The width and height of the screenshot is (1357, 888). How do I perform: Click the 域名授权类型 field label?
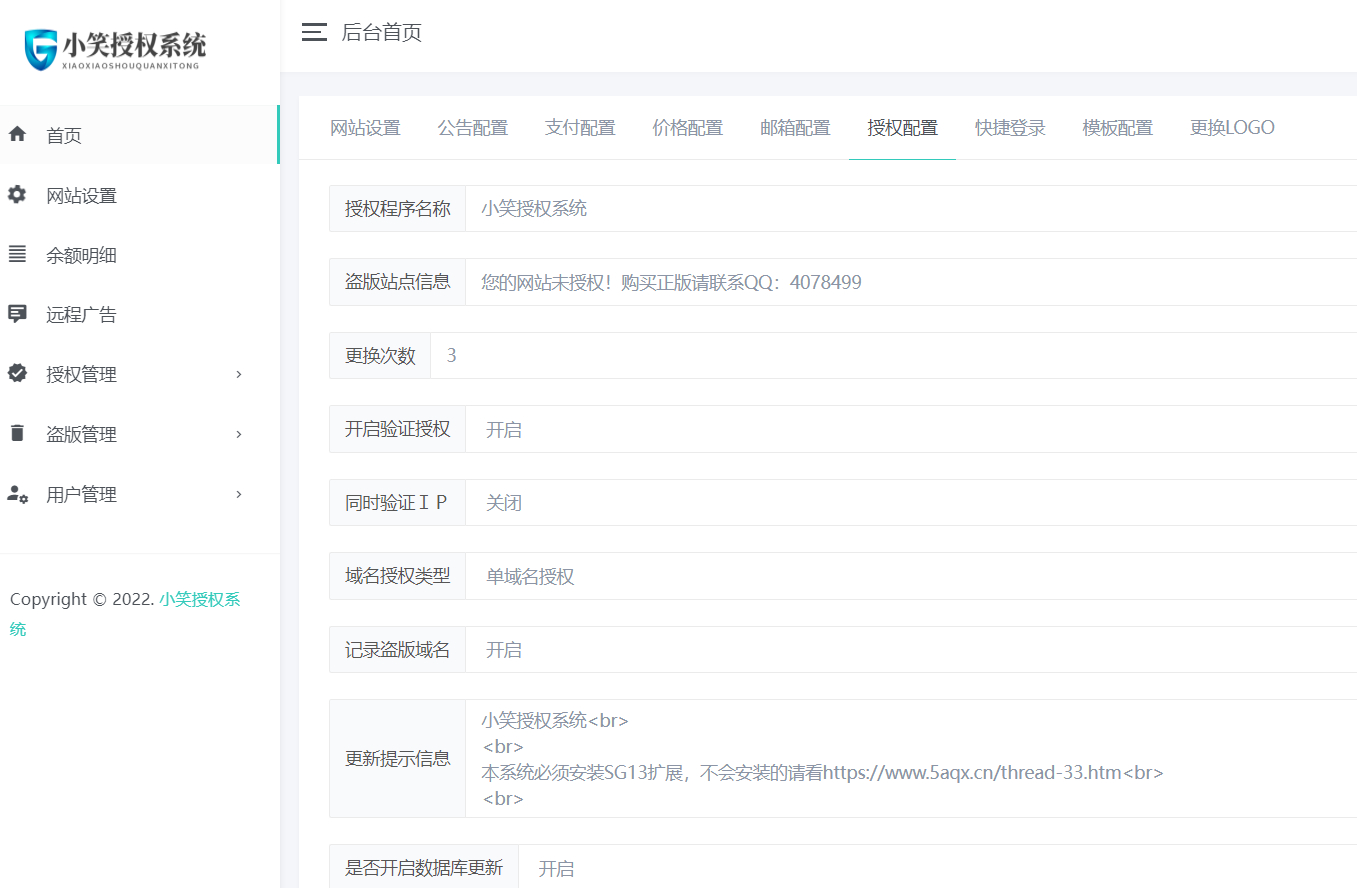point(398,576)
